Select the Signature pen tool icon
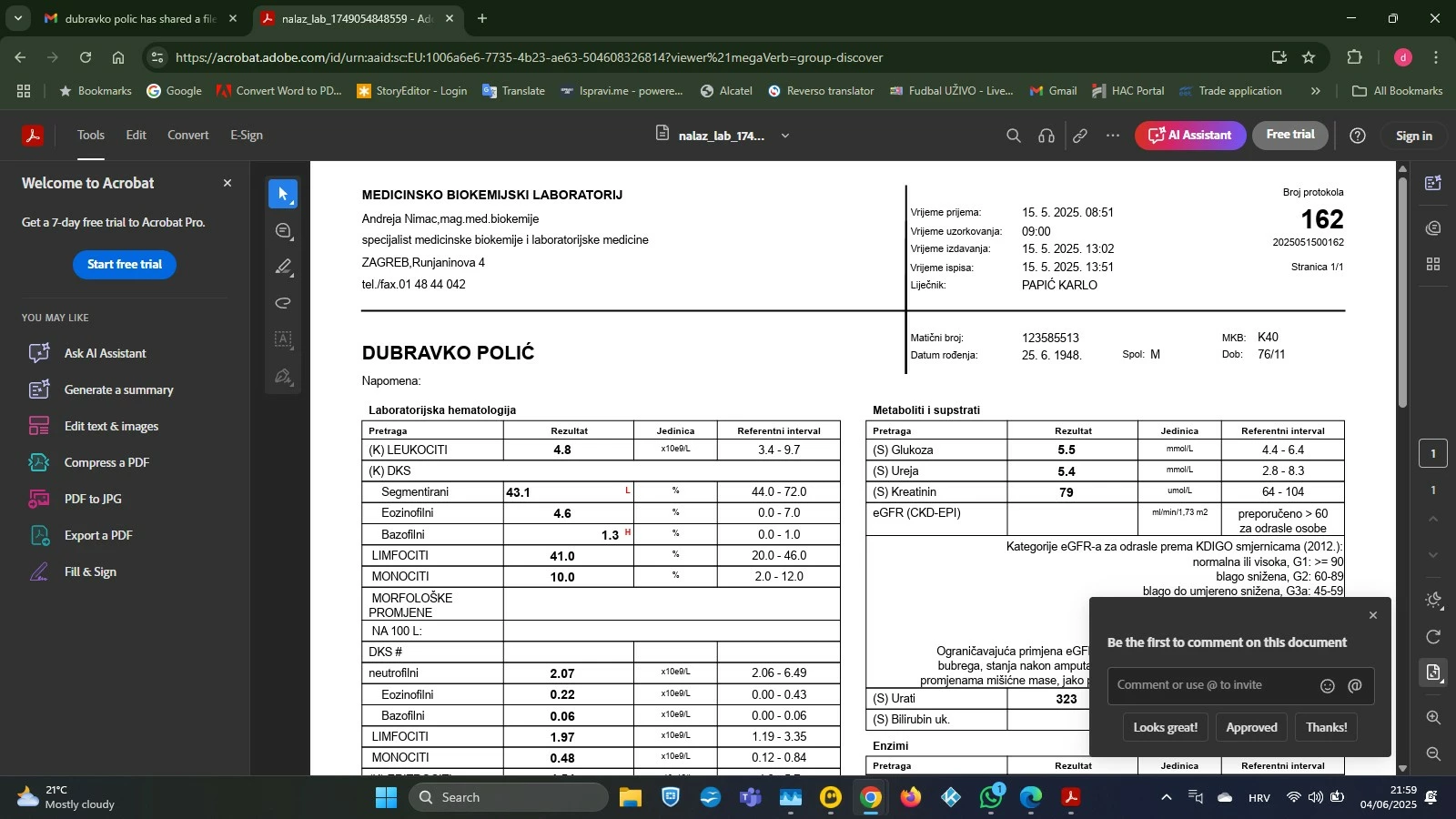The height and width of the screenshot is (819, 1456). (283, 376)
